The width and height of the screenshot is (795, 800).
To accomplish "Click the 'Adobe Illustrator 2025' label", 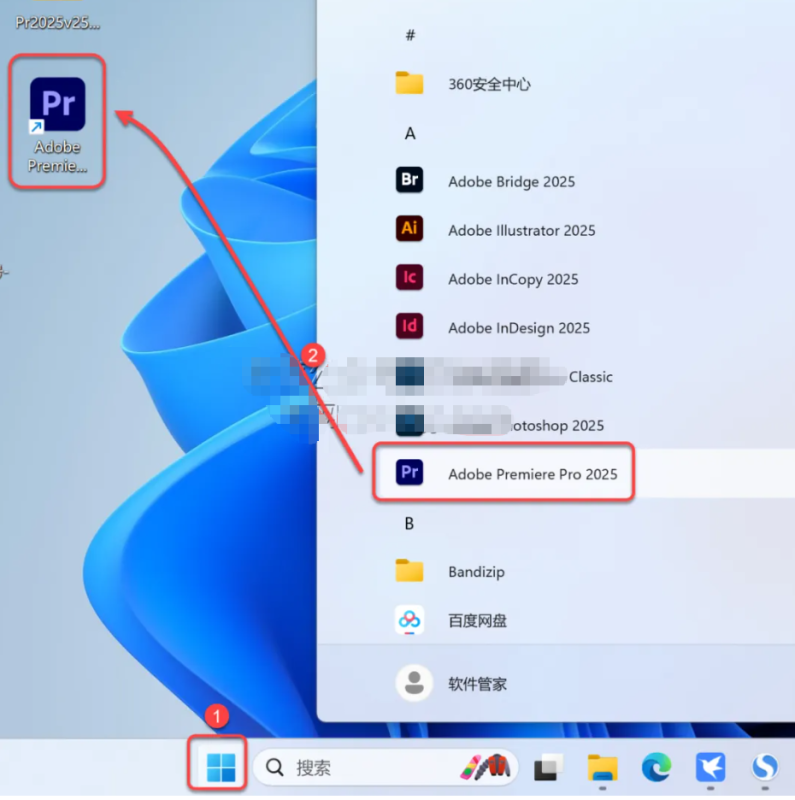I will pyautogui.click(x=521, y=230).
